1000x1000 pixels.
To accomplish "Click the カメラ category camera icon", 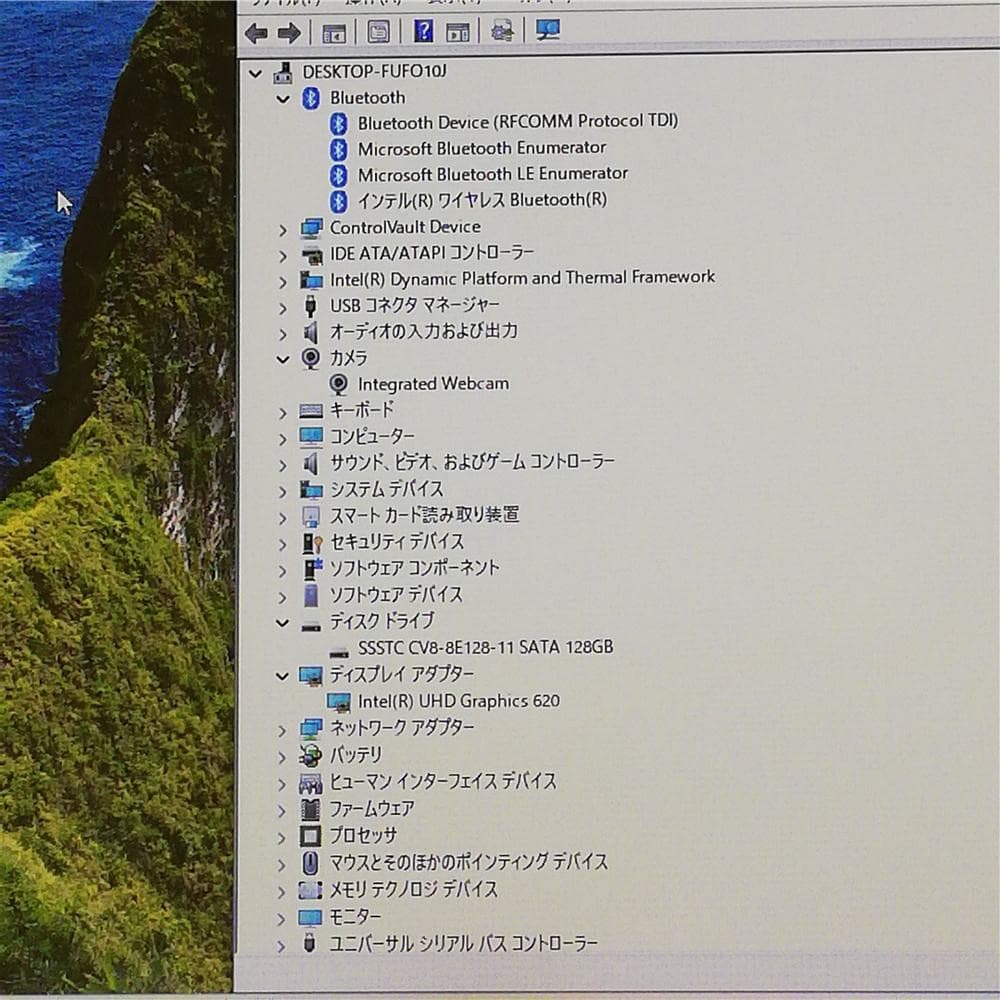I will pos(311,358).
